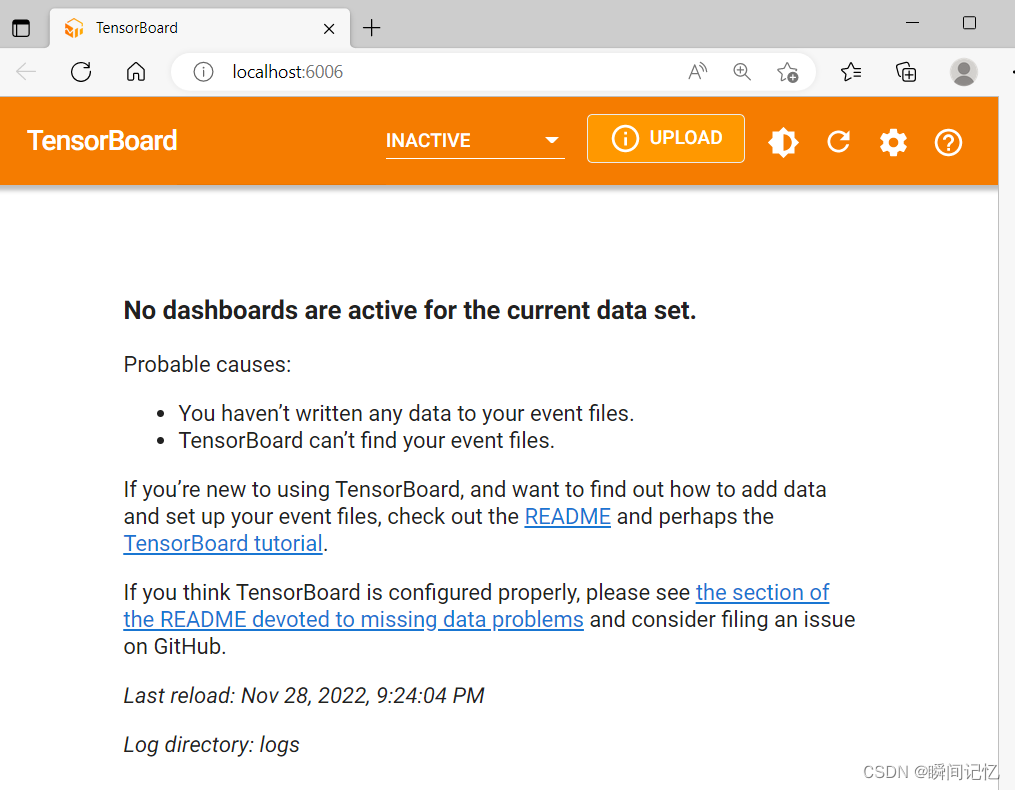Follow the TensorBoard tutorial link
Viewport: 1015px width, 790px height.
(222, 543)
